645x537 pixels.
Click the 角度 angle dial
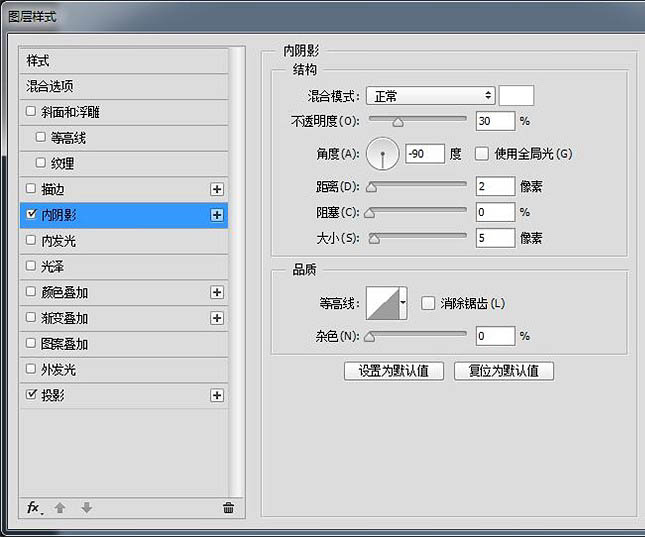(382, 154)
